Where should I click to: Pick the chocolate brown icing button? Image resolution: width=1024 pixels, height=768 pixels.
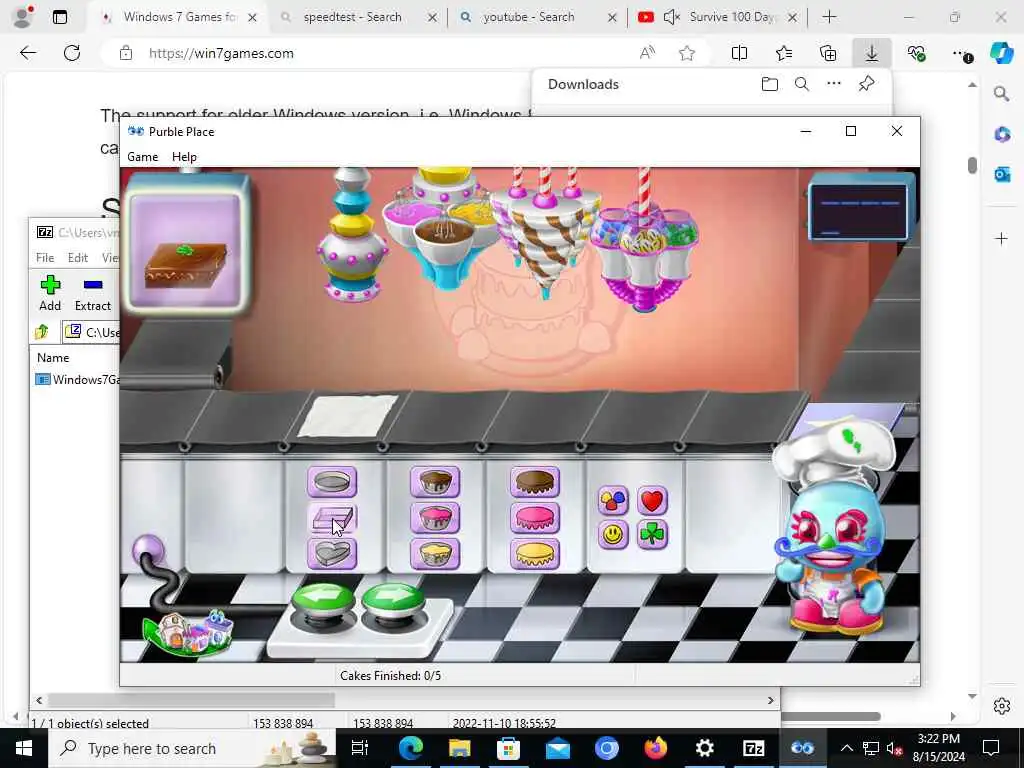coord(535,482)
